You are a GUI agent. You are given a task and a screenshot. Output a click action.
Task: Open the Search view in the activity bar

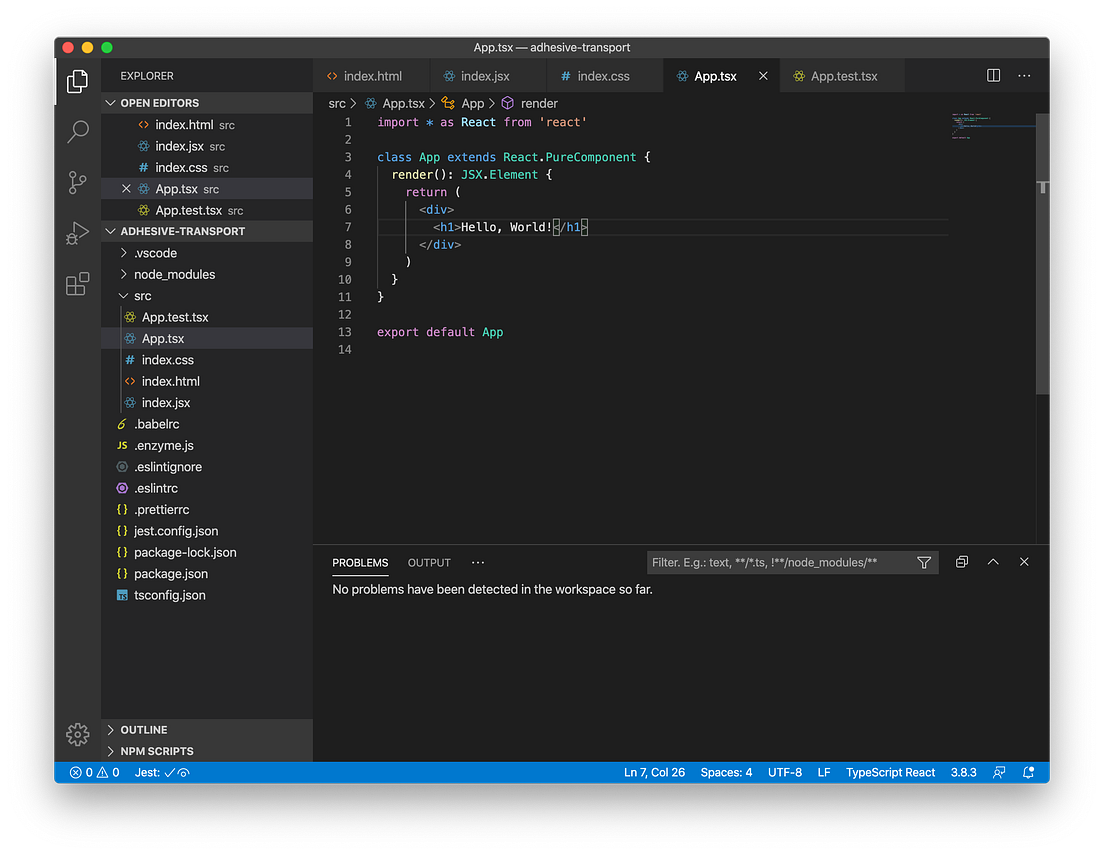point(77,131)
